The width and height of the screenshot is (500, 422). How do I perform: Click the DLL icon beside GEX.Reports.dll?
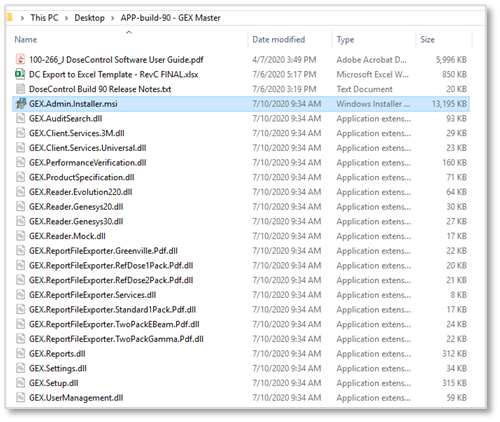pos(20,353)
